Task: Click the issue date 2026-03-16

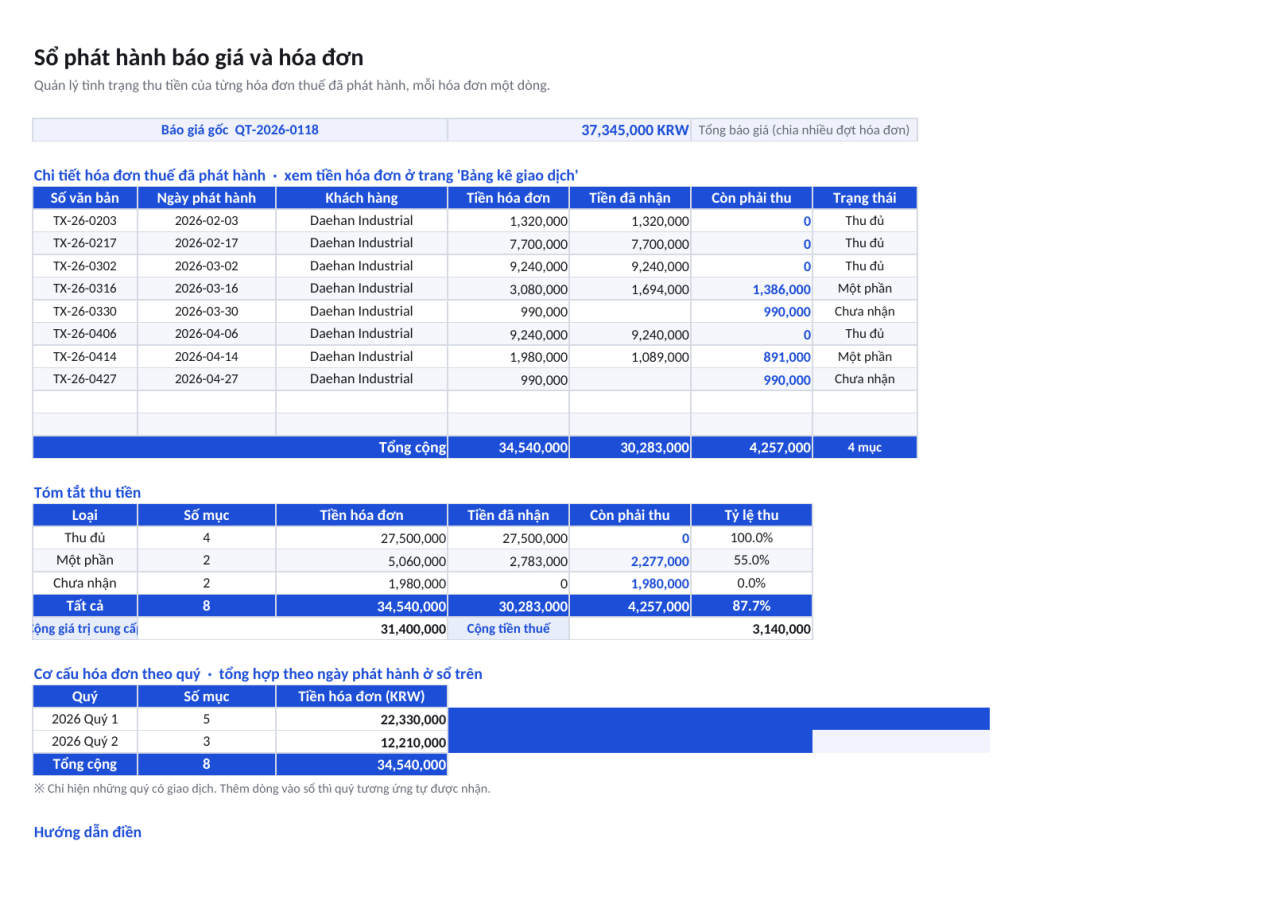Action: (207, 288)
